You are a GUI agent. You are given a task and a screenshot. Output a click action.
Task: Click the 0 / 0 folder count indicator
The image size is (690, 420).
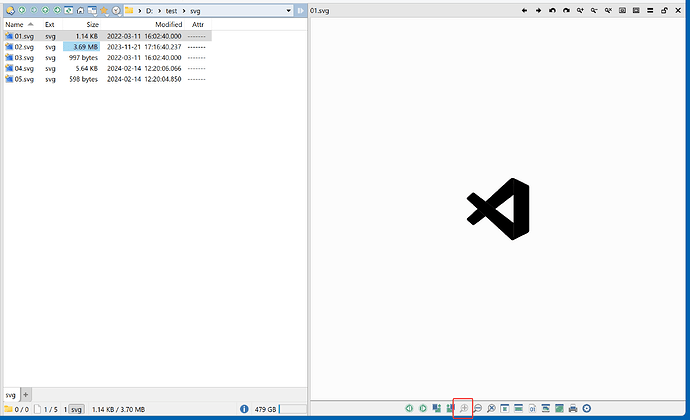[17, 409]
